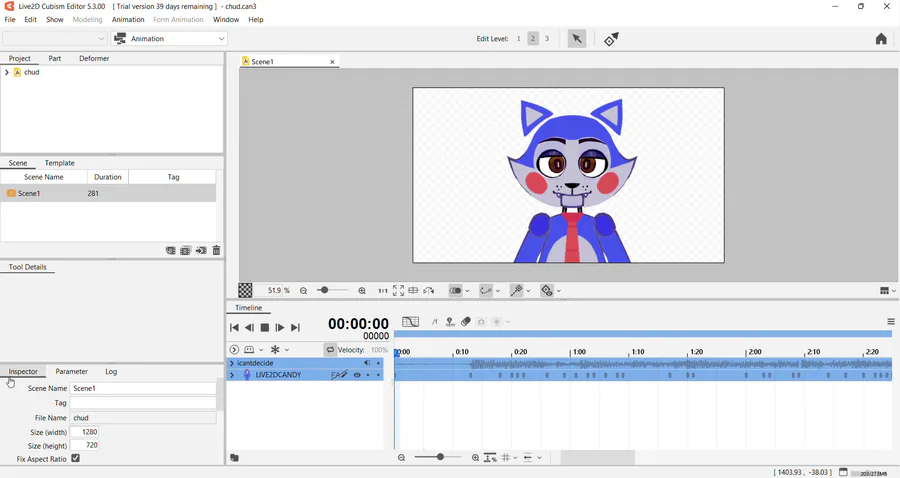Click the timeline marker pin icon
900x478 pixels.
coord(450,322)
